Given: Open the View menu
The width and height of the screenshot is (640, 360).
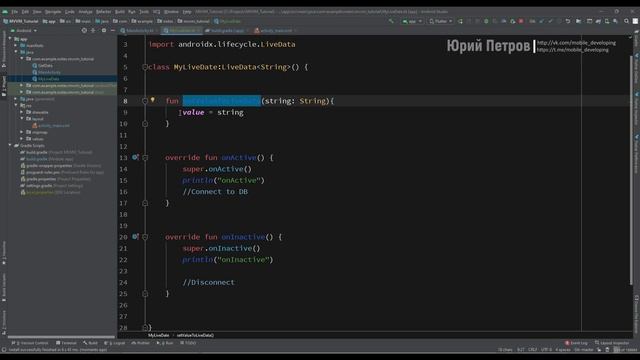Looking at the screenshot, I should (37, 12).
